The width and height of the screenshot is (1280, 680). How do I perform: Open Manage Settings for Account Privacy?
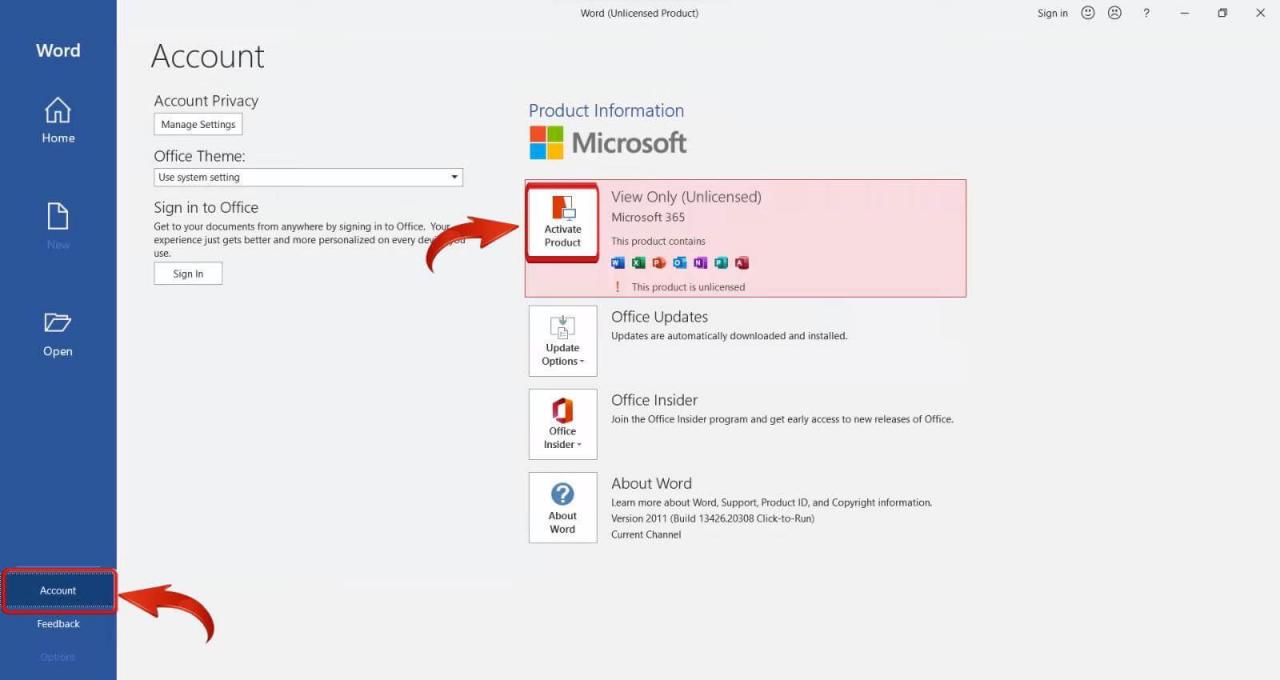tap(197, 124)
